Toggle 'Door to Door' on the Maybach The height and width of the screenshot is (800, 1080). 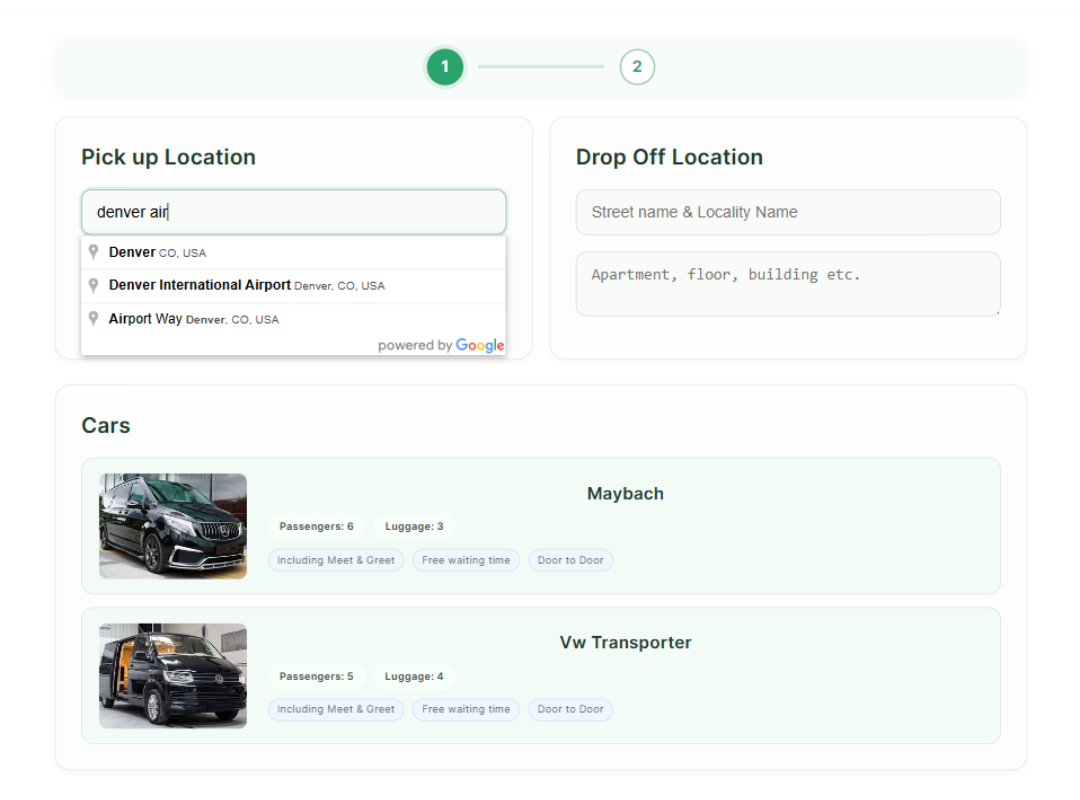coord(570,560)
